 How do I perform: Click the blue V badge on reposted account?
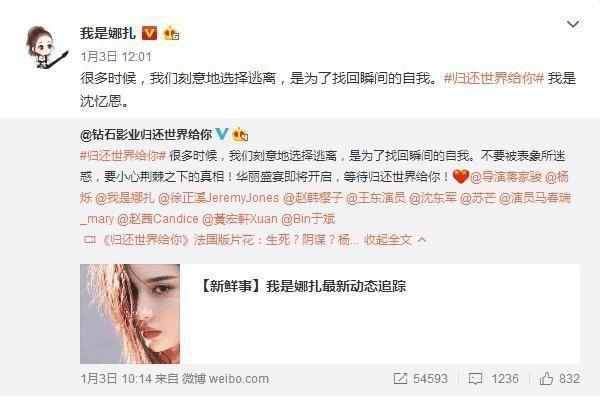coord(222,134)
